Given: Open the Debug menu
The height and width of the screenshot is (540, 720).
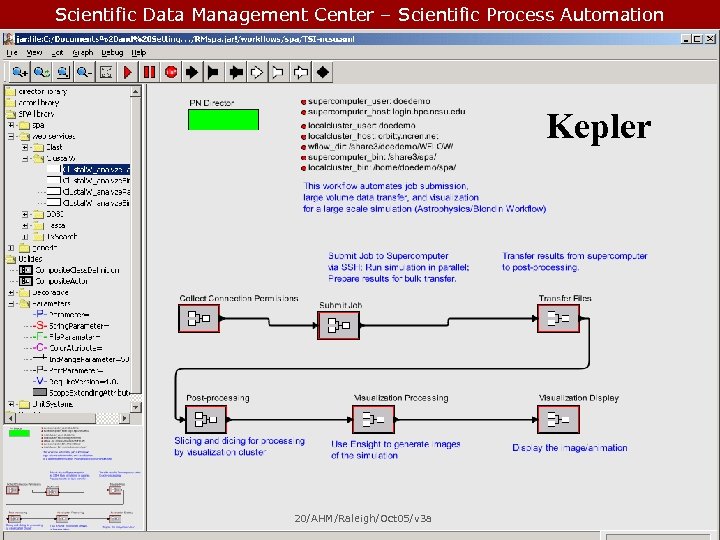Looking at the screenshot, I should point(112,52).
